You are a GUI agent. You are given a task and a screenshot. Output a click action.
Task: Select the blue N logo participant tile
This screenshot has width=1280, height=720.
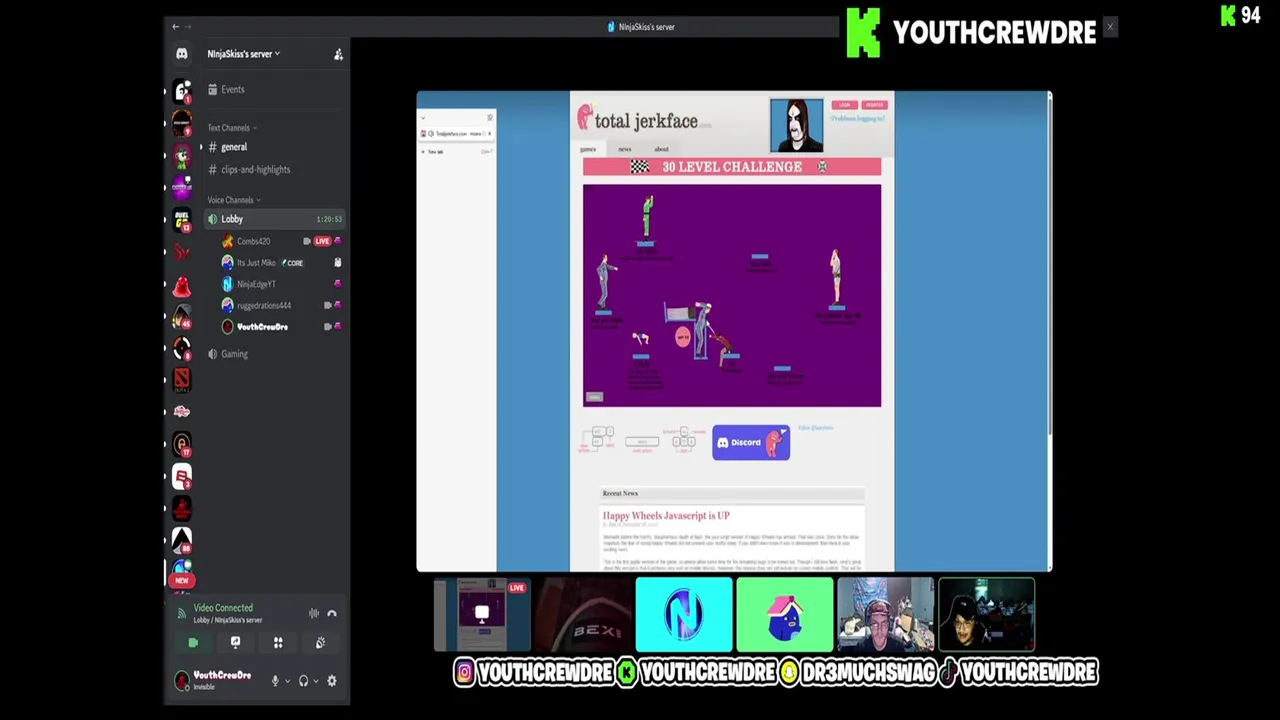pos(684,615)
